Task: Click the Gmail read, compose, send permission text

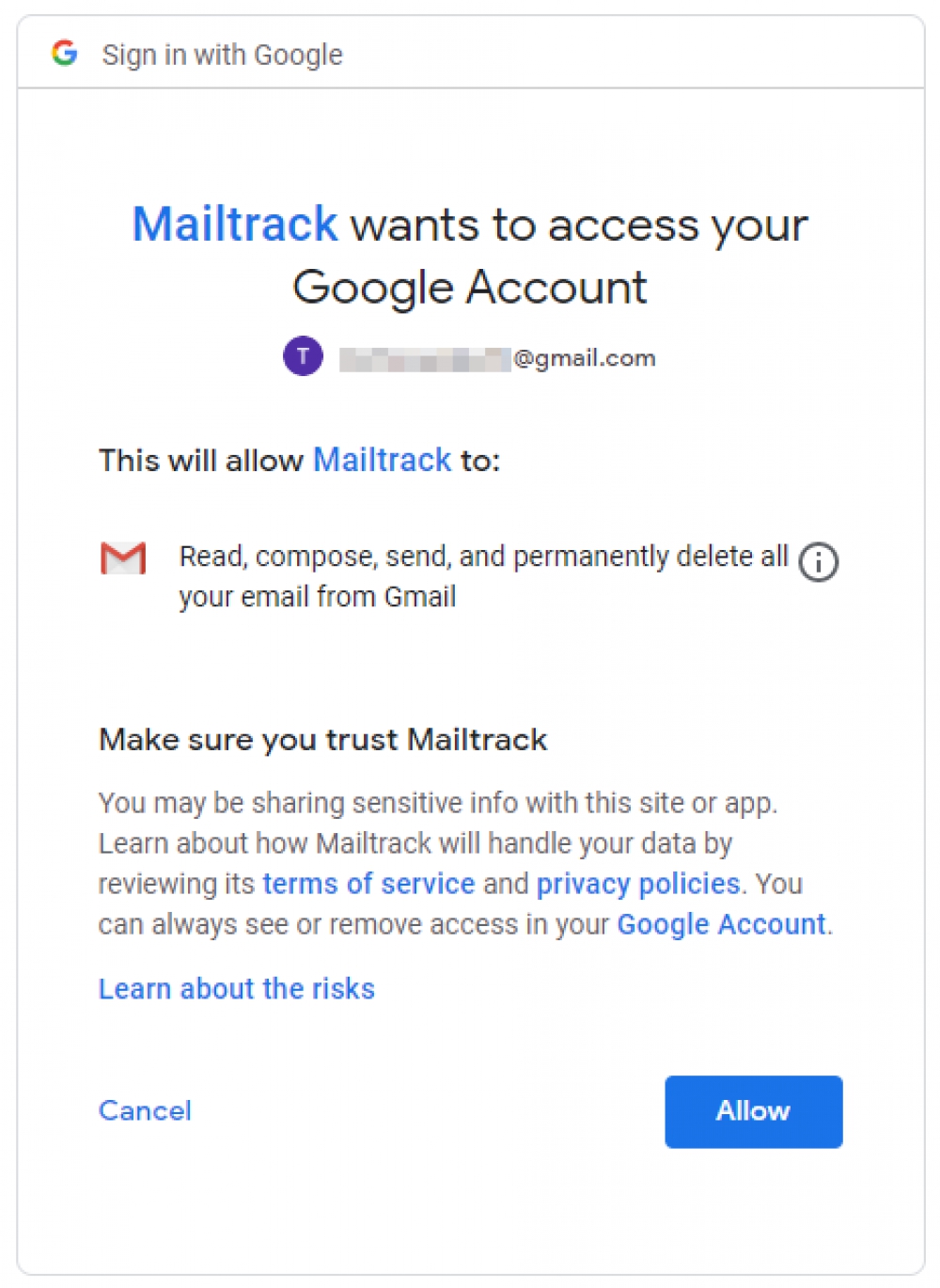Action: 484,576
